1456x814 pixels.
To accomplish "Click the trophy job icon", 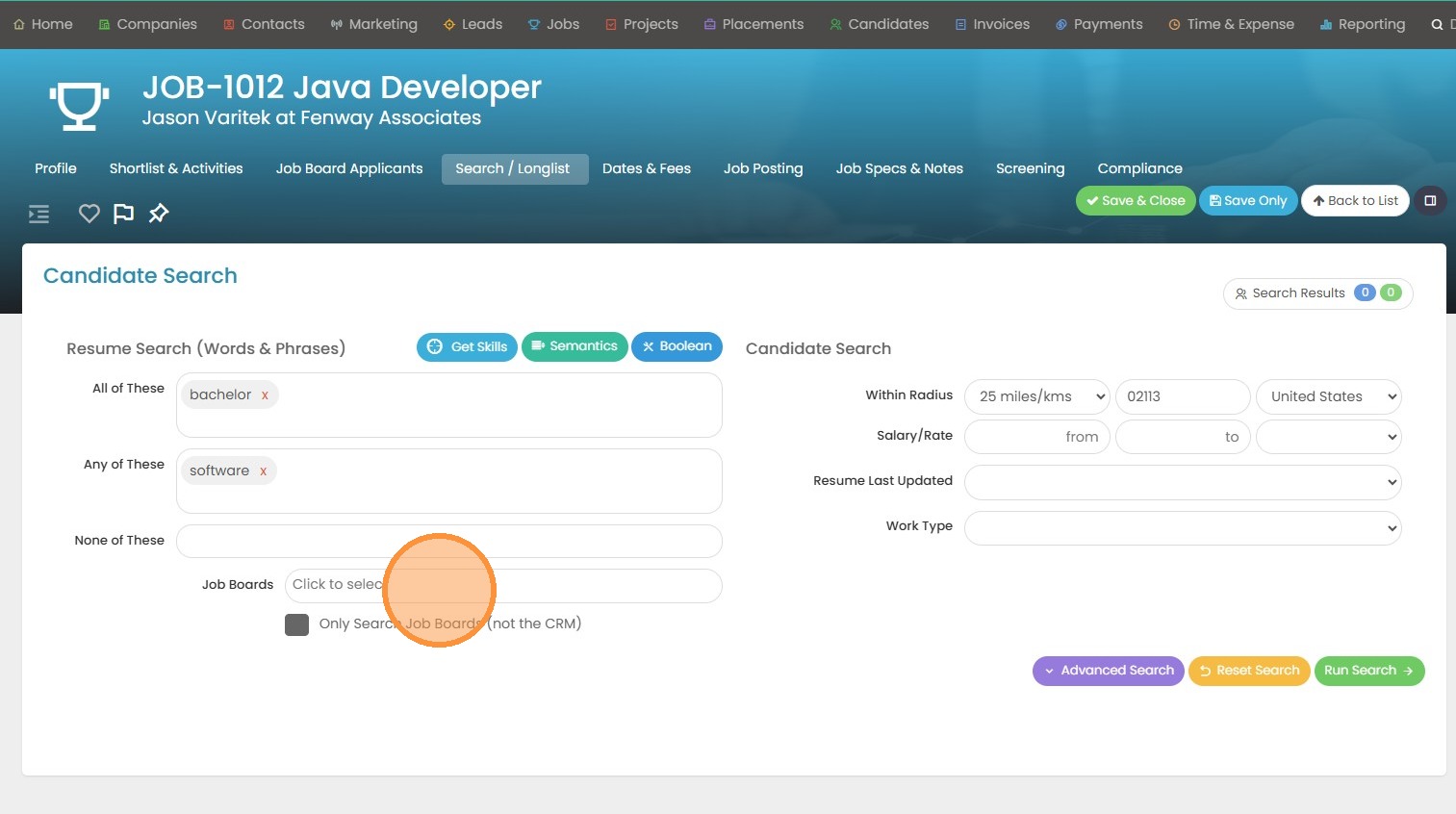I will tap(79, 105).
